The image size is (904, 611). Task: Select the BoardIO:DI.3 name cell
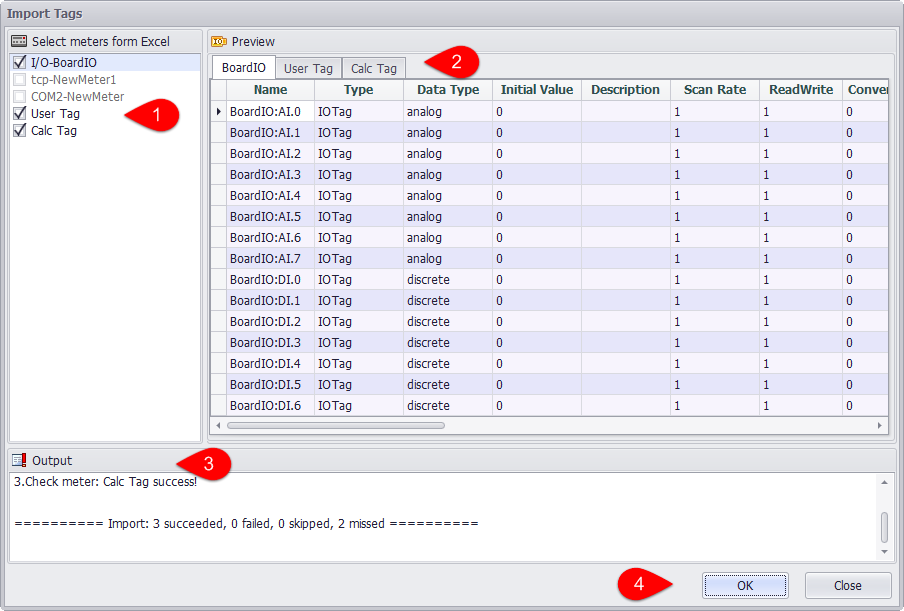(265, 343)
